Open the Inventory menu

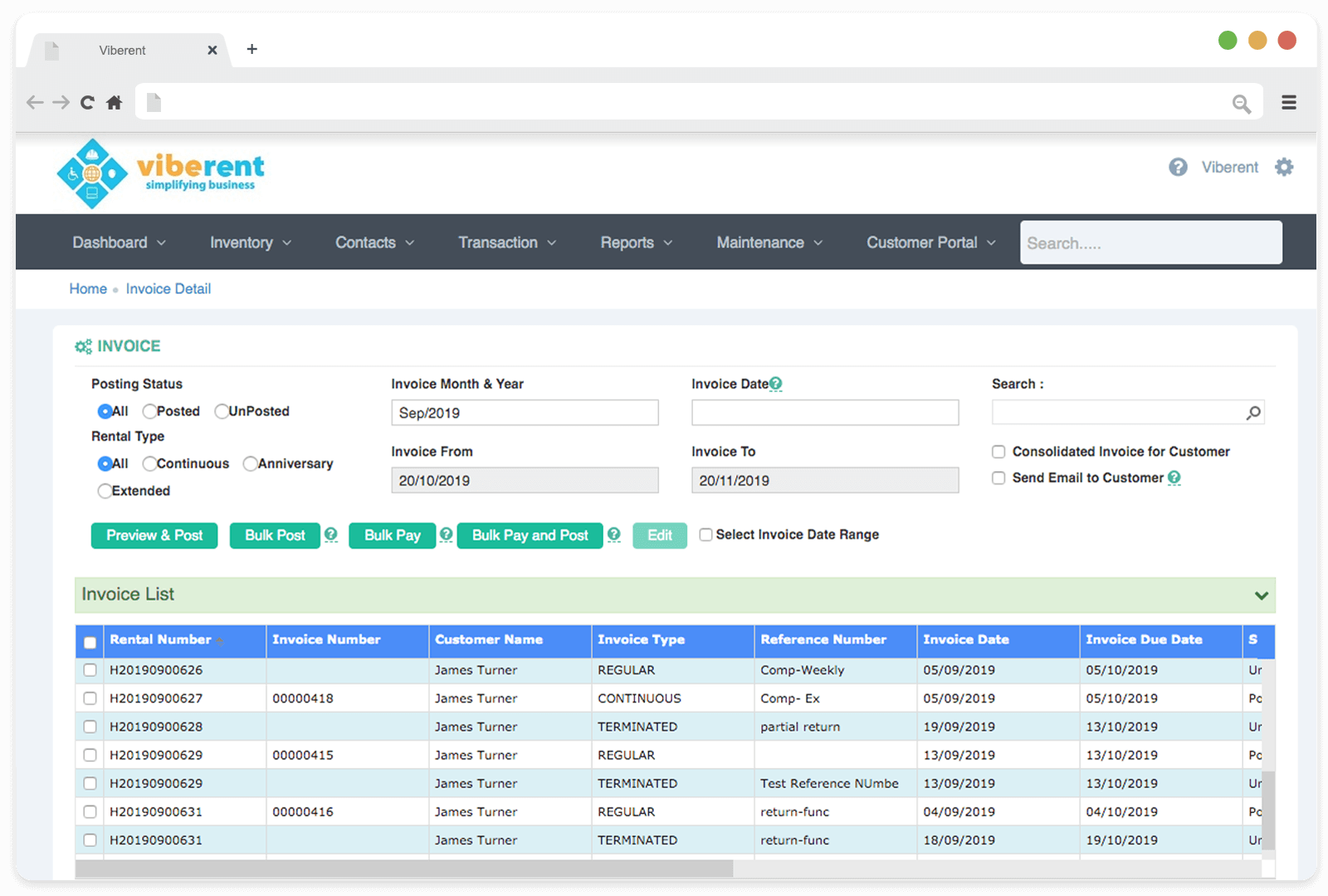pos(250,243)
